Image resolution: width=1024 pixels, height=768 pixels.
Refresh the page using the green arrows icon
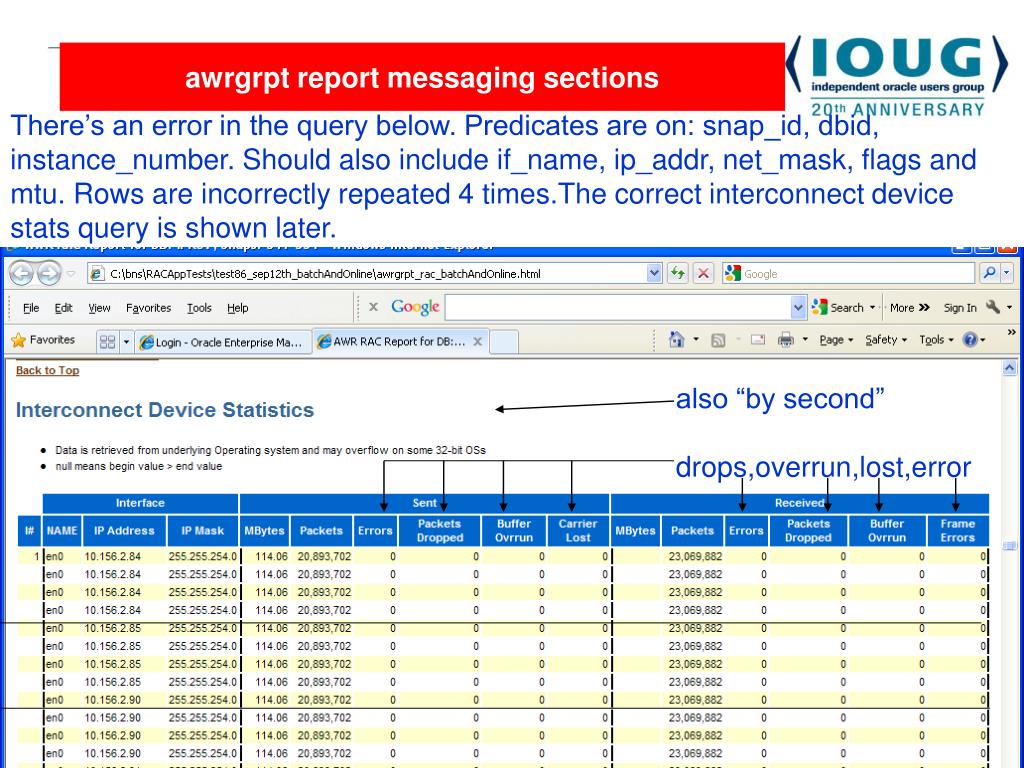coord(677,274)
